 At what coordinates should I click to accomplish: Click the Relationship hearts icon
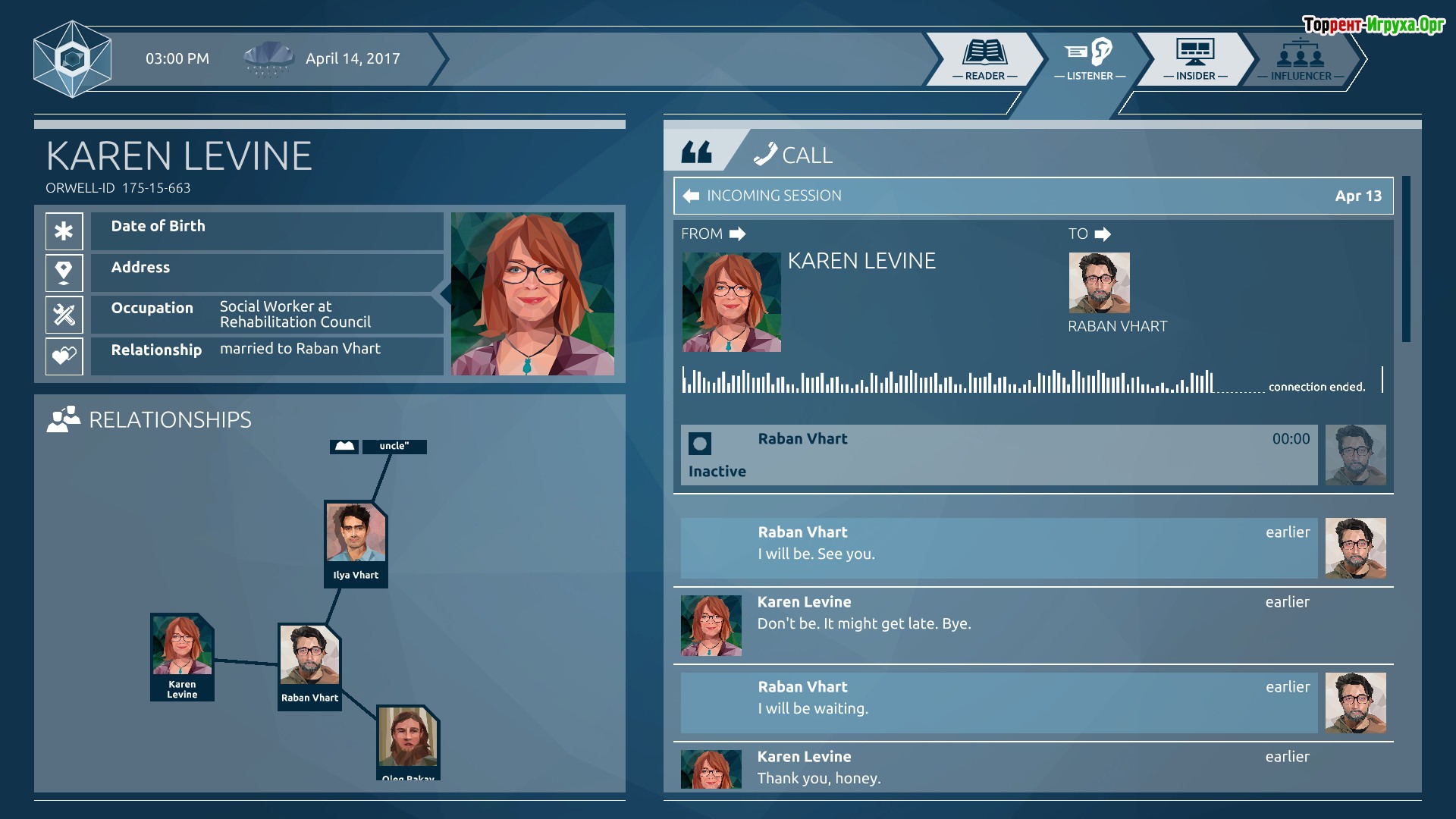(64, 355)
